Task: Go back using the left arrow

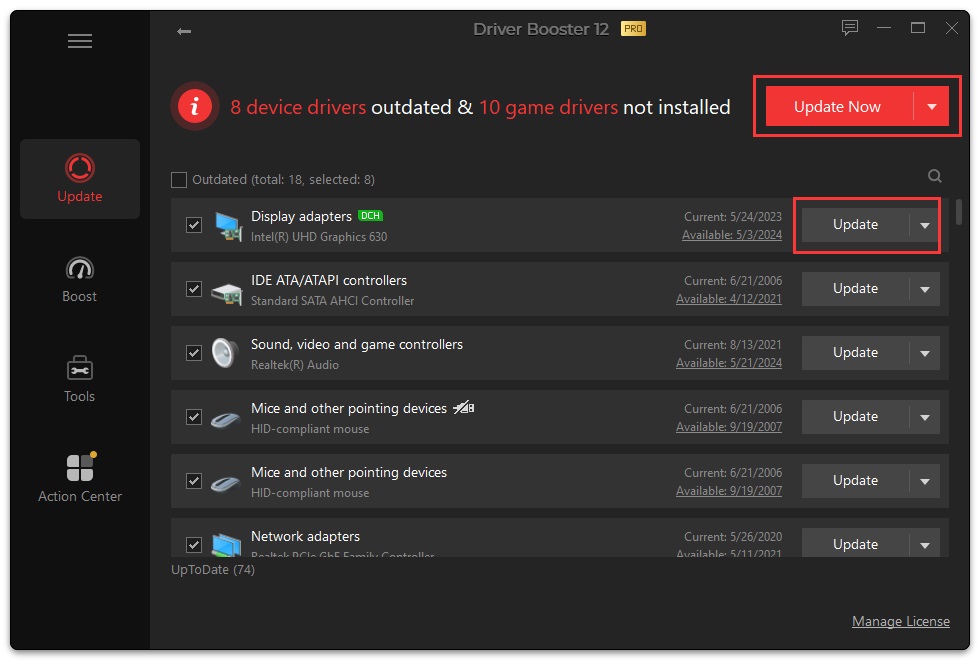Action: [184, 31]
